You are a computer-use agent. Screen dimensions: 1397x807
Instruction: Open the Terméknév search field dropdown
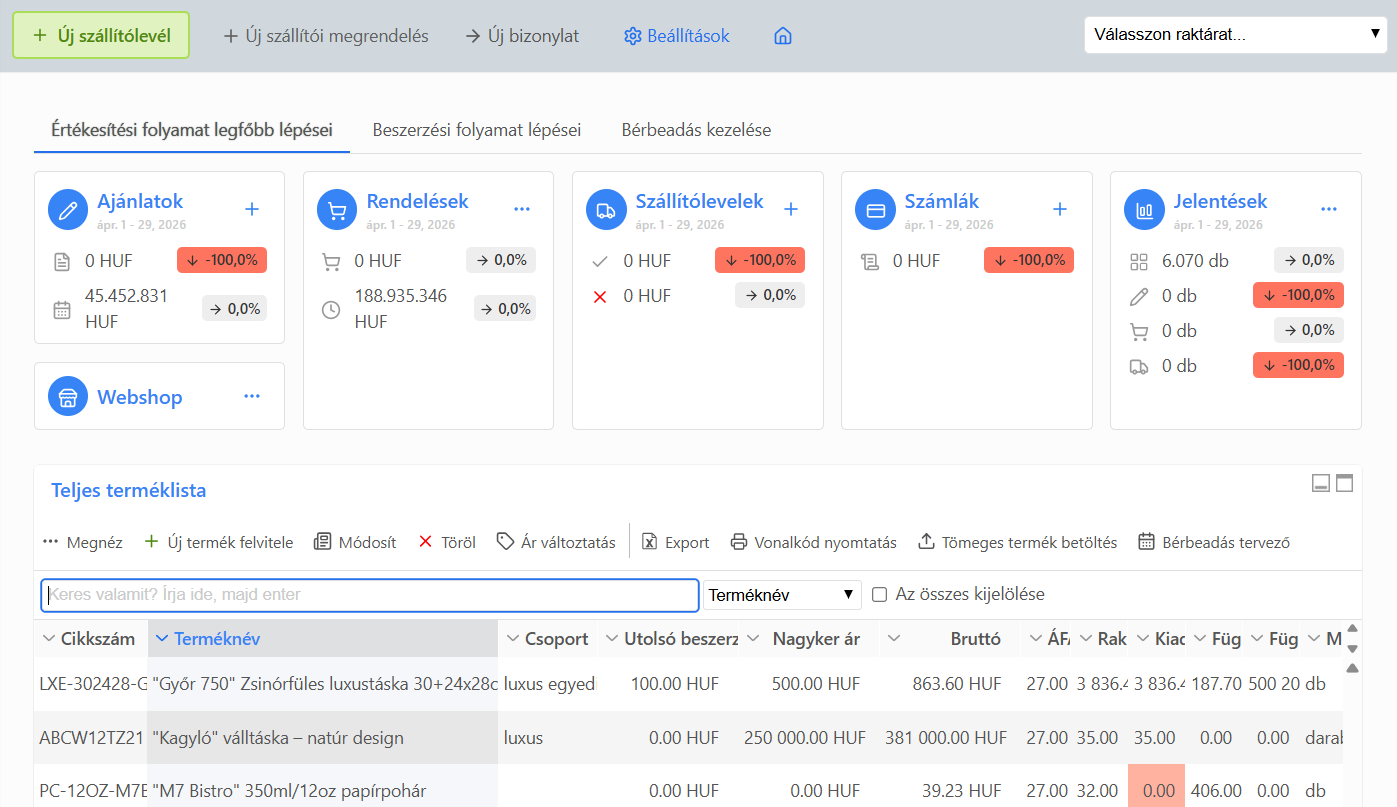point(782,595)
